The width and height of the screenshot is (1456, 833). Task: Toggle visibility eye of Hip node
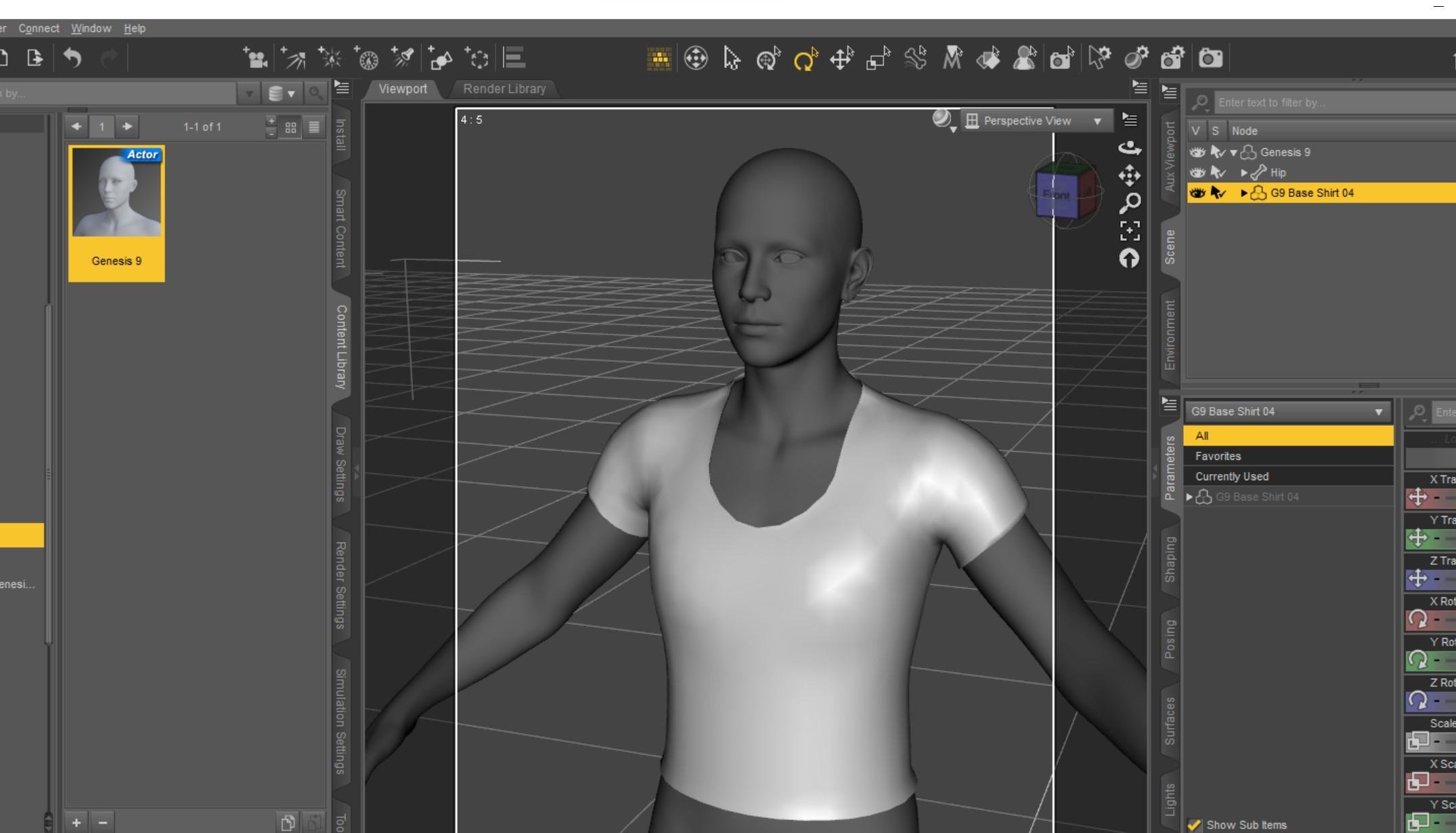tap(1197, 173)
